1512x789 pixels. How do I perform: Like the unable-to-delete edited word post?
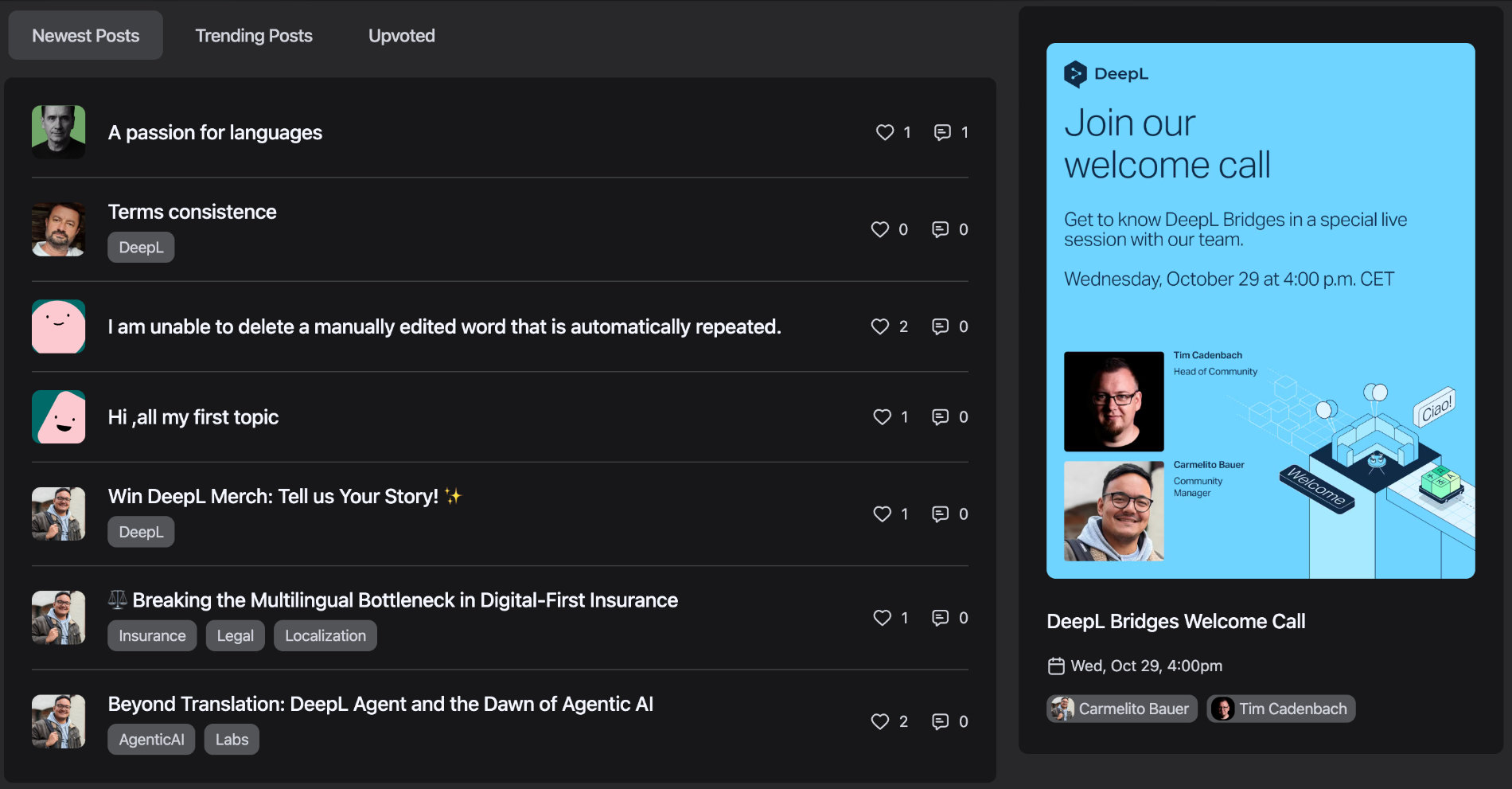879,326
